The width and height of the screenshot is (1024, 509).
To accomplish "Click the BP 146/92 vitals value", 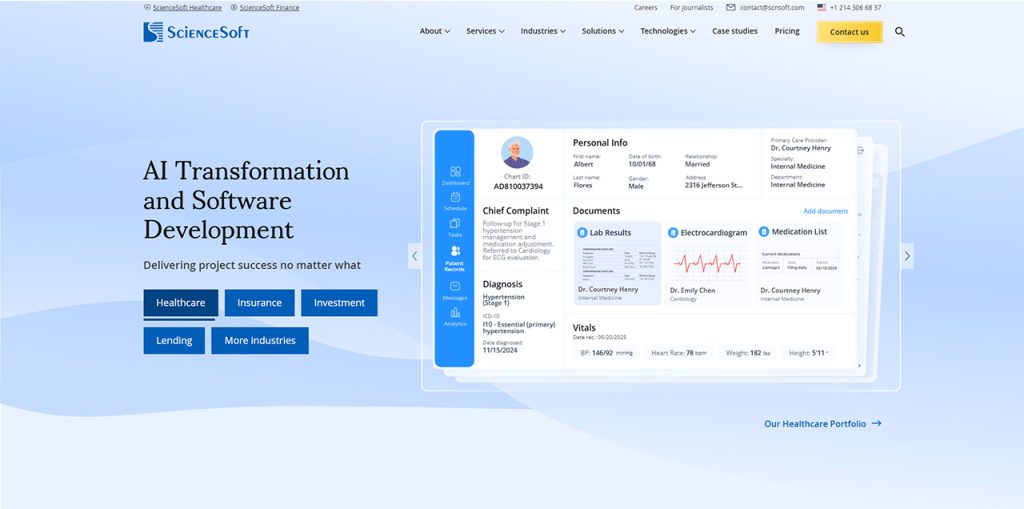I will coord(607,353).
